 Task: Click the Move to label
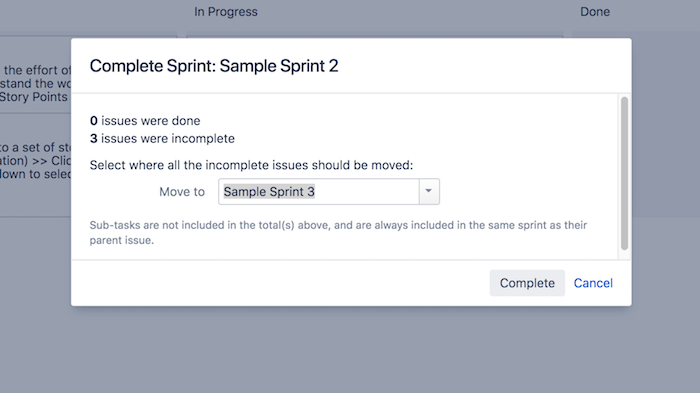(x=182, y=192)
